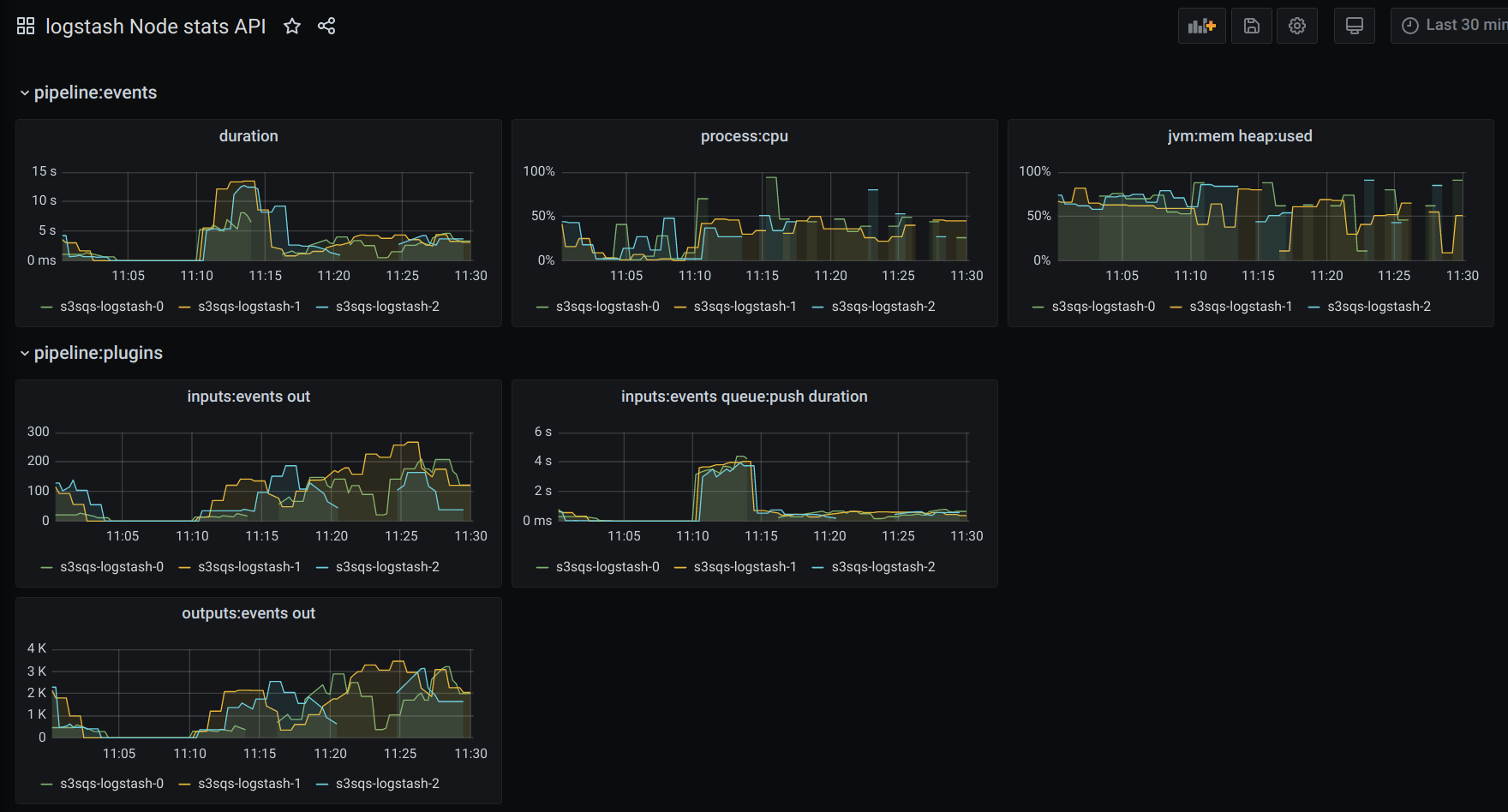Open the process:cpu panel title menu

(745, 136)
